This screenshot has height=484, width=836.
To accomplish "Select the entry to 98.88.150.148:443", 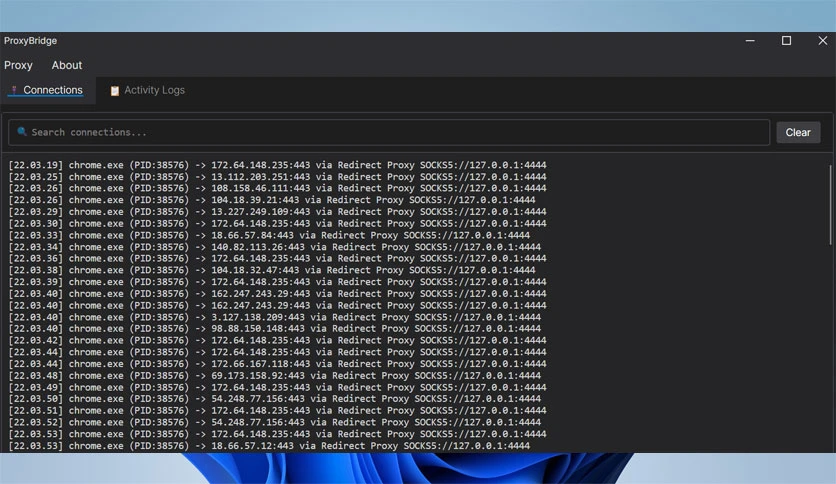I will tap(275, 329).
